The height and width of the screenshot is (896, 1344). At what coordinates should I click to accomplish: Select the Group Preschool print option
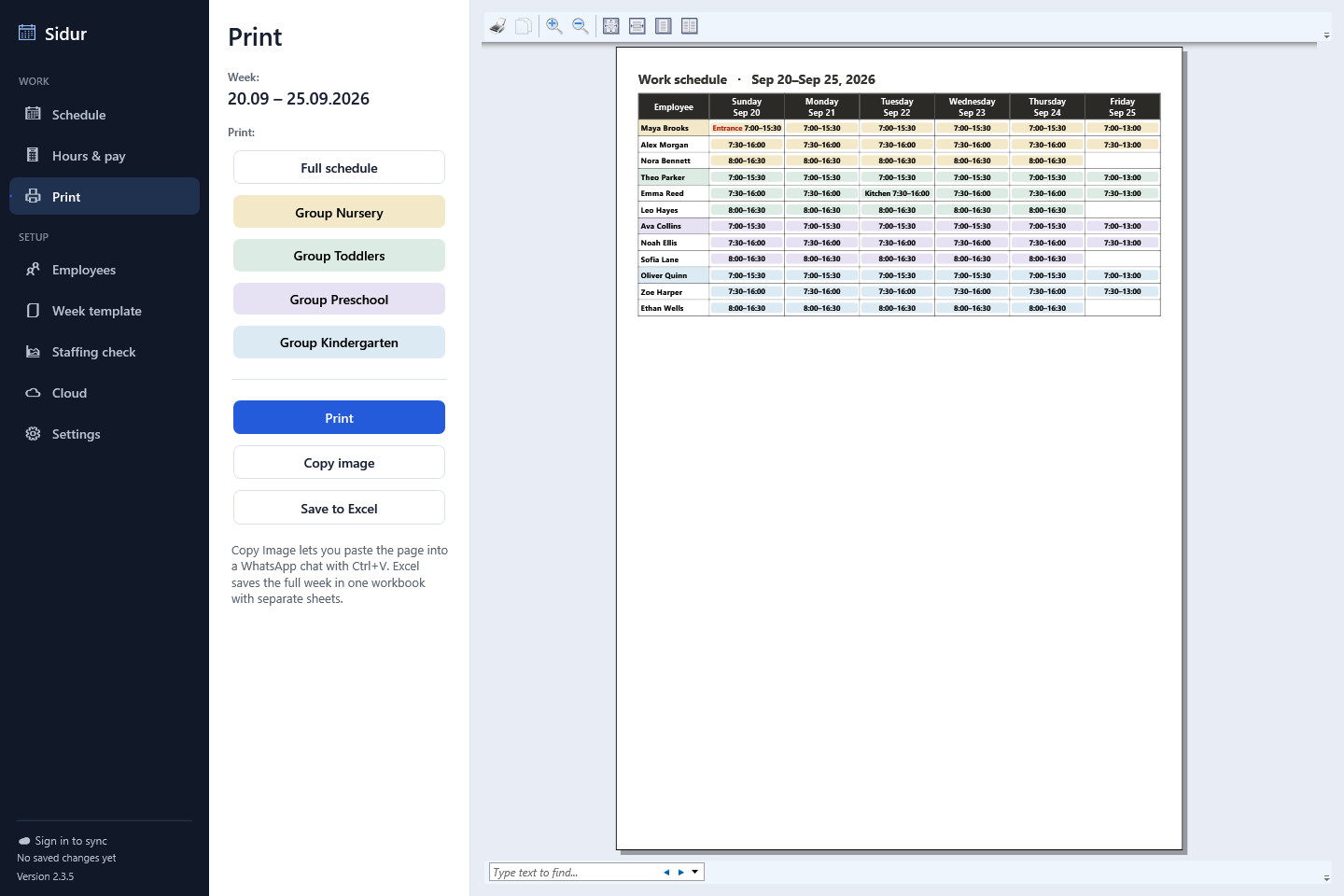pyautogui.click(x=339, y=299)
